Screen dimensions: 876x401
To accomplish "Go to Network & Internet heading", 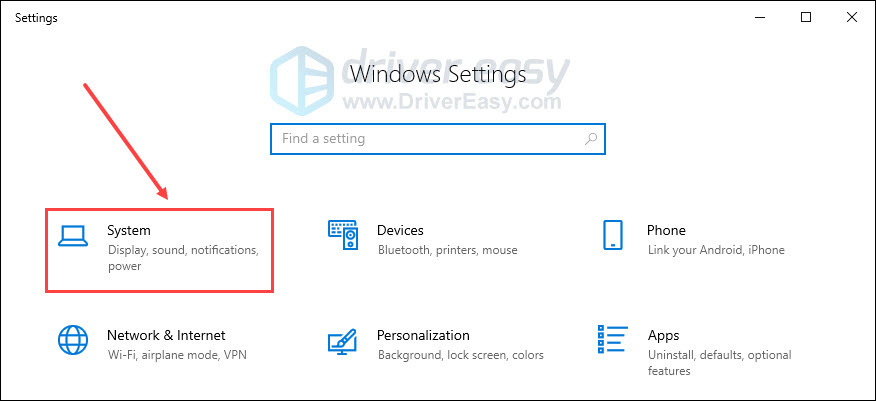I will 166,336.
